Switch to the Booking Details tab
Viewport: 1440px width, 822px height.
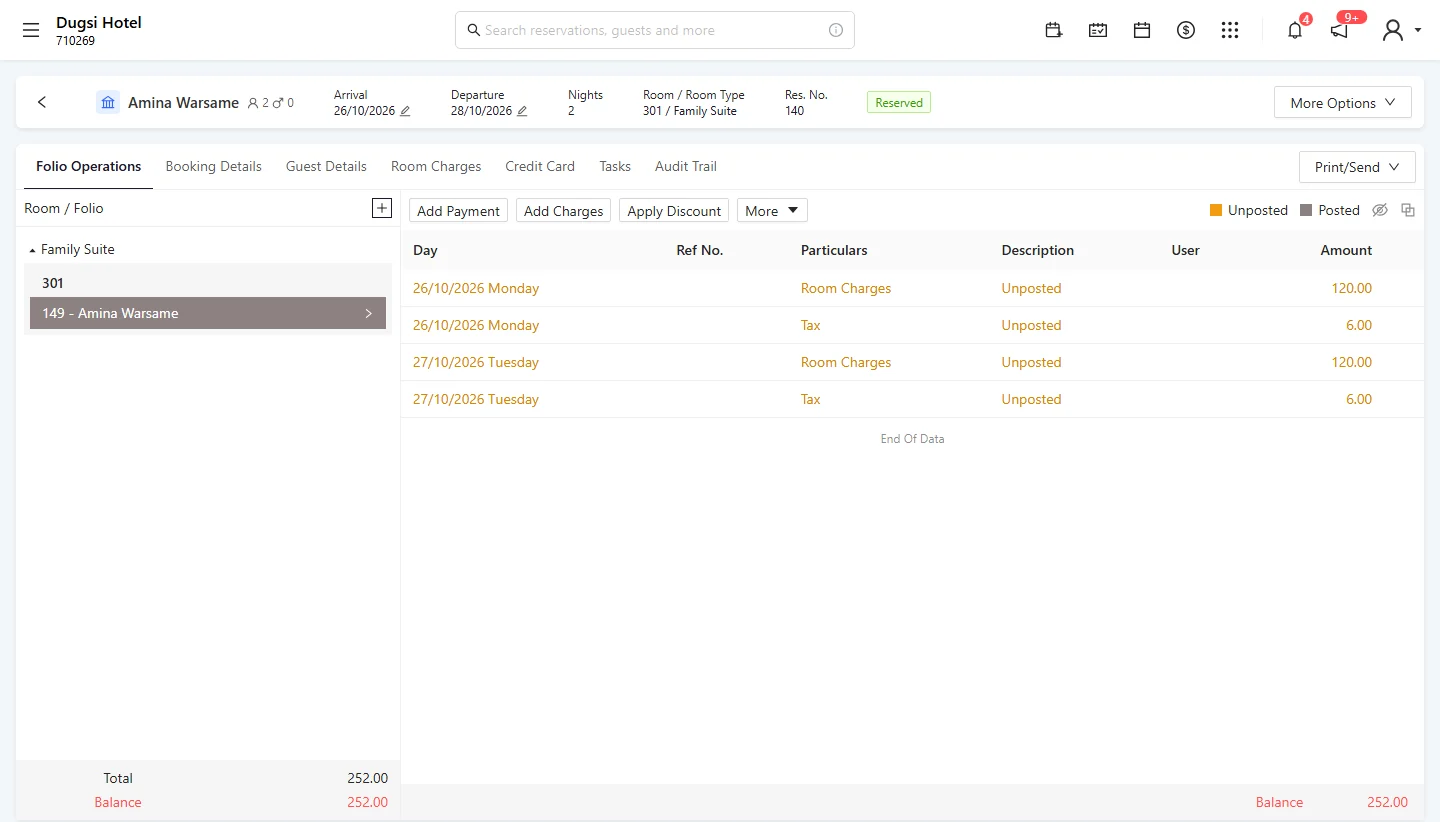pos(213,166)
